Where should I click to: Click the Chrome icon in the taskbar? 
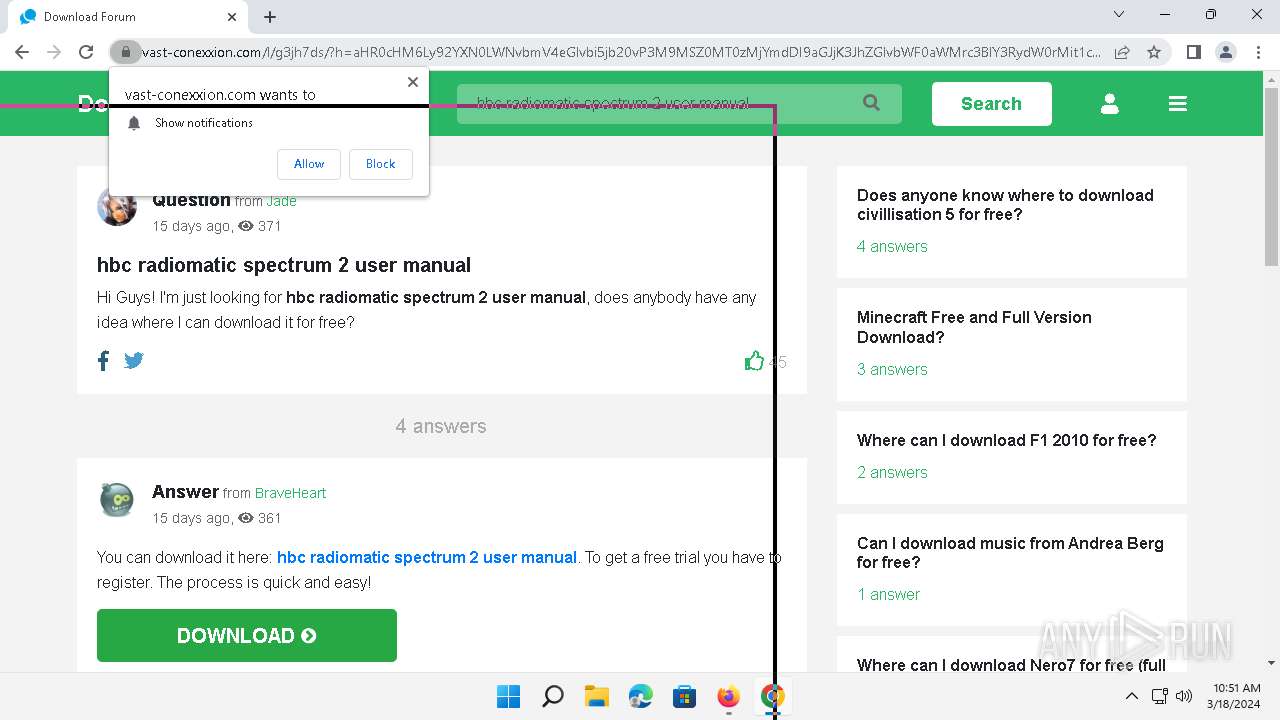[x=773, y=696]
